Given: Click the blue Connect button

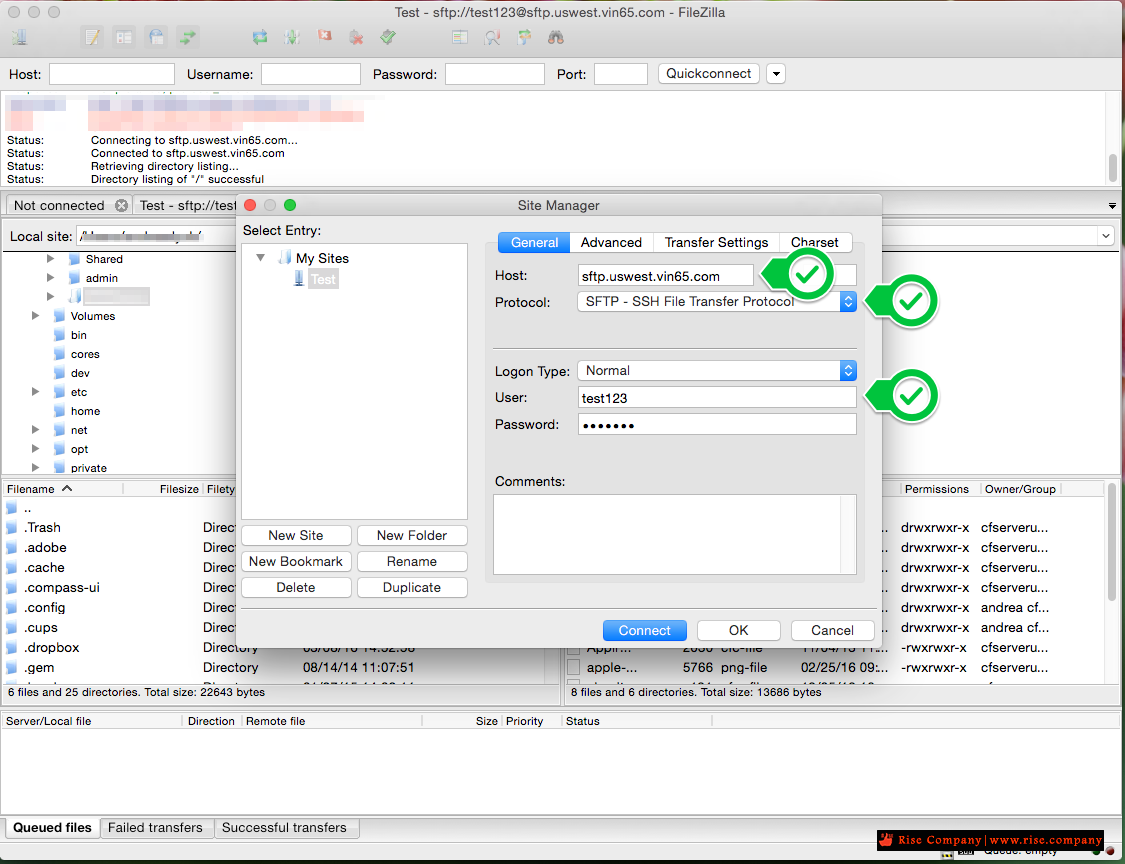Looking at the screenshot, I should [x=644, y=630].
